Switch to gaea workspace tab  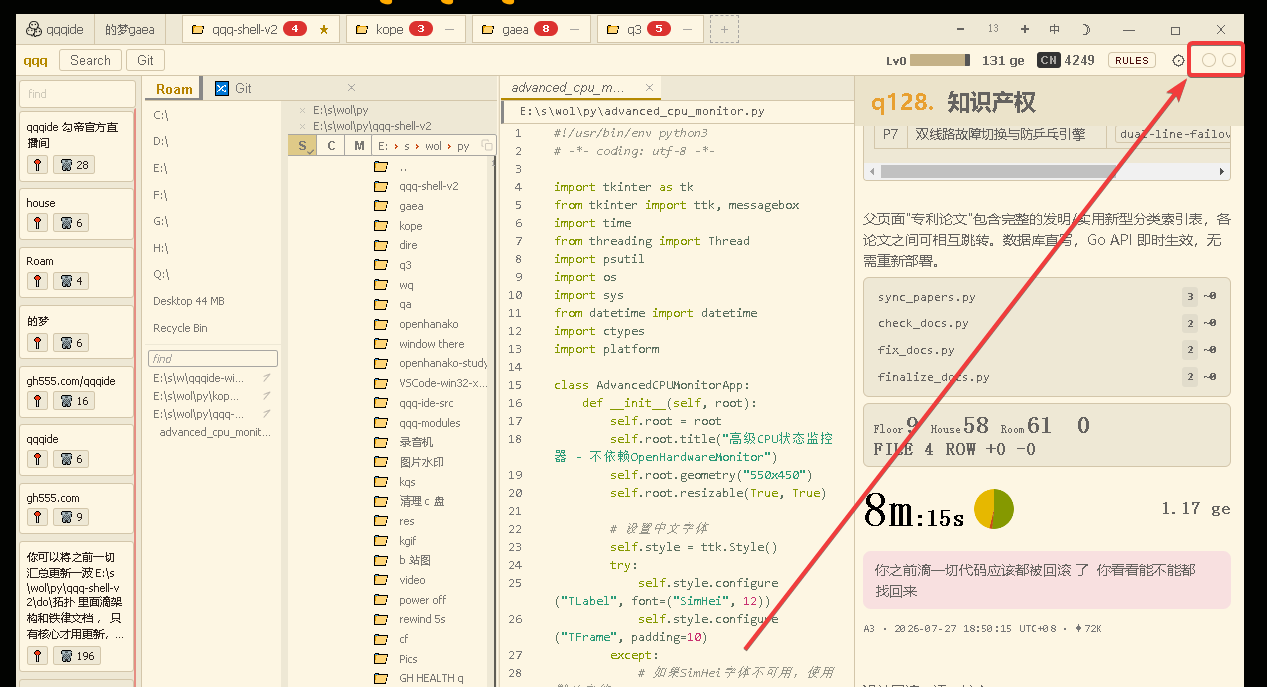[x=531, y=30]
